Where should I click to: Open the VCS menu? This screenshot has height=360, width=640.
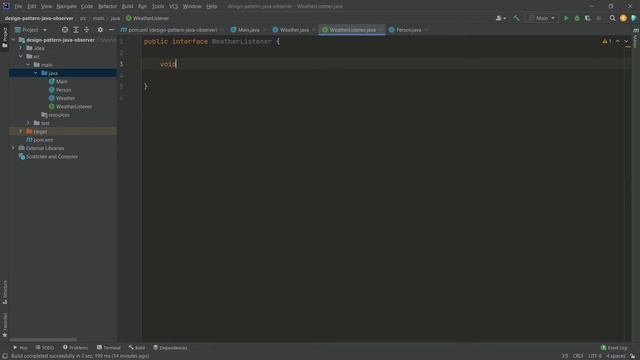tap(173, 6)
